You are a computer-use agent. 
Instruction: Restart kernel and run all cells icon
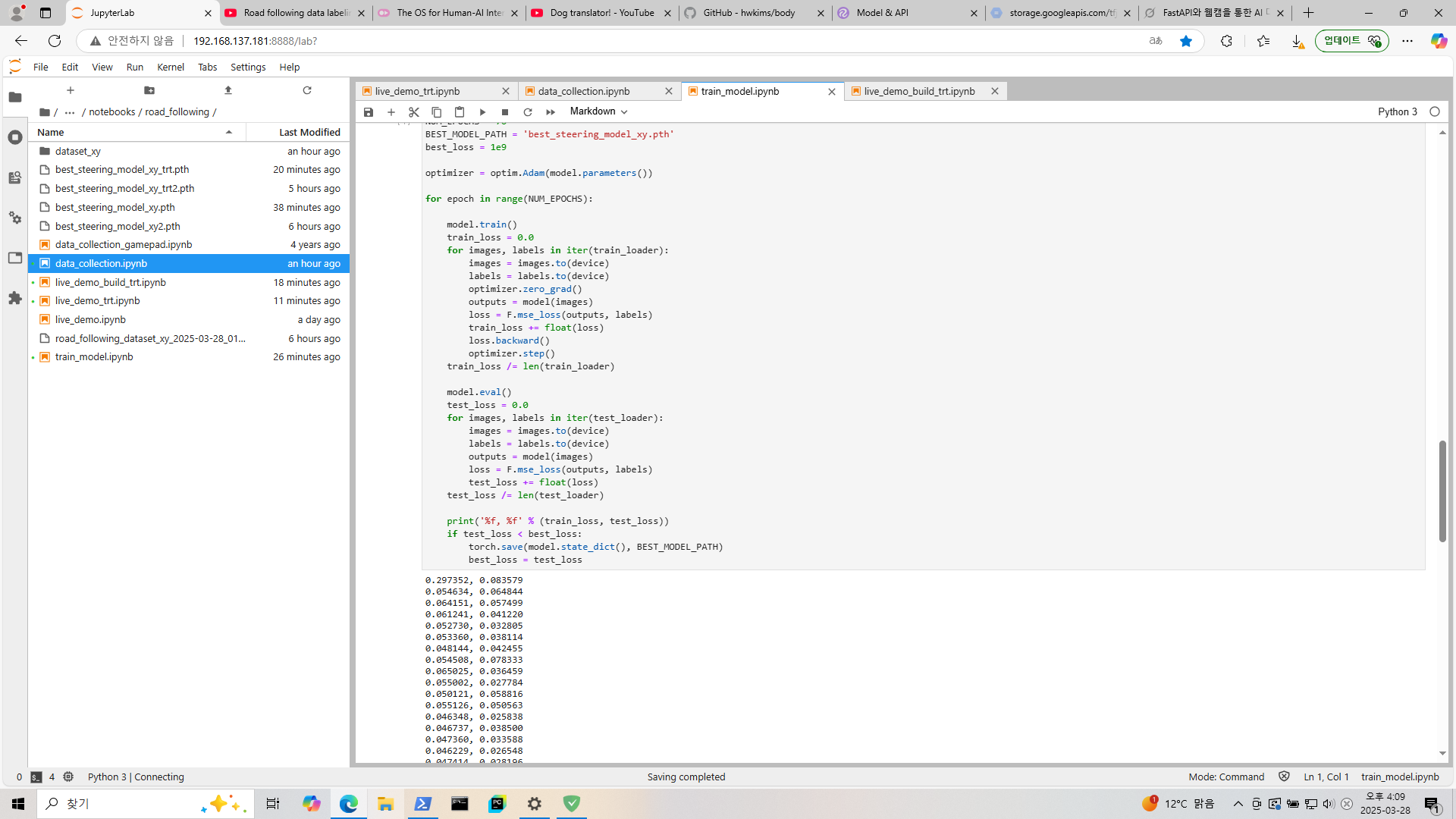click(551, 112)
